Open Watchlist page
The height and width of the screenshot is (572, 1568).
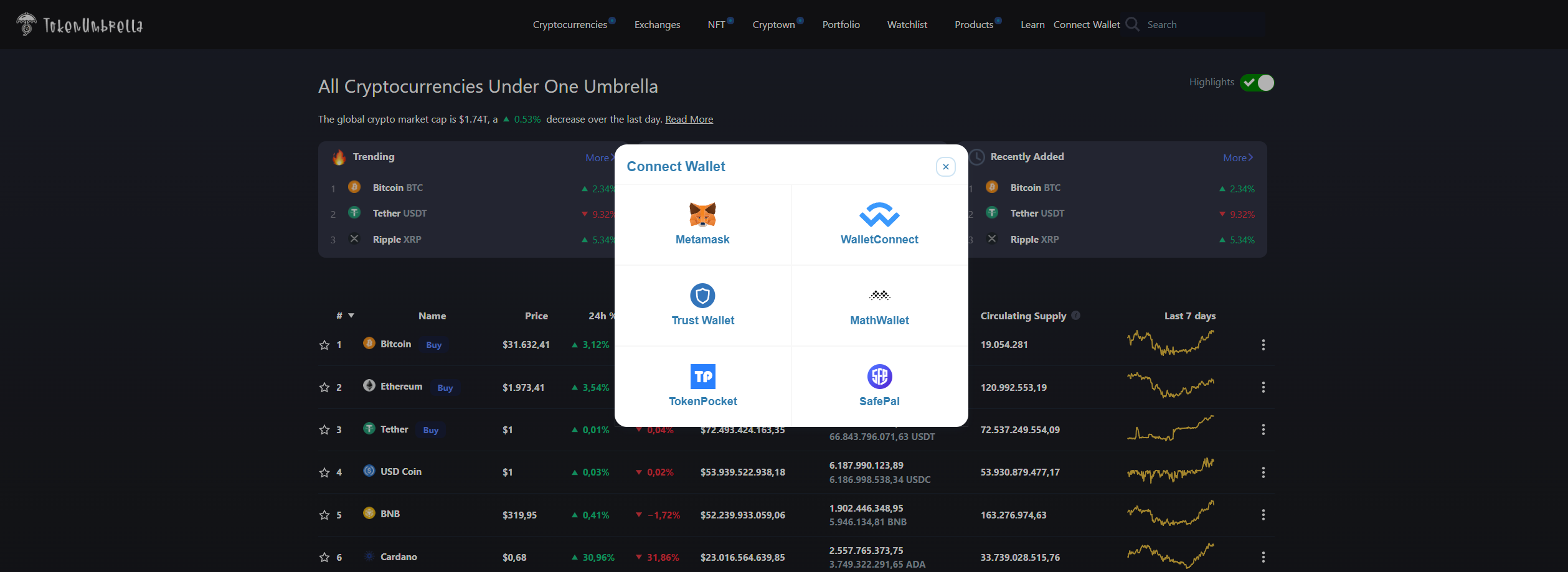click(907, 25)
